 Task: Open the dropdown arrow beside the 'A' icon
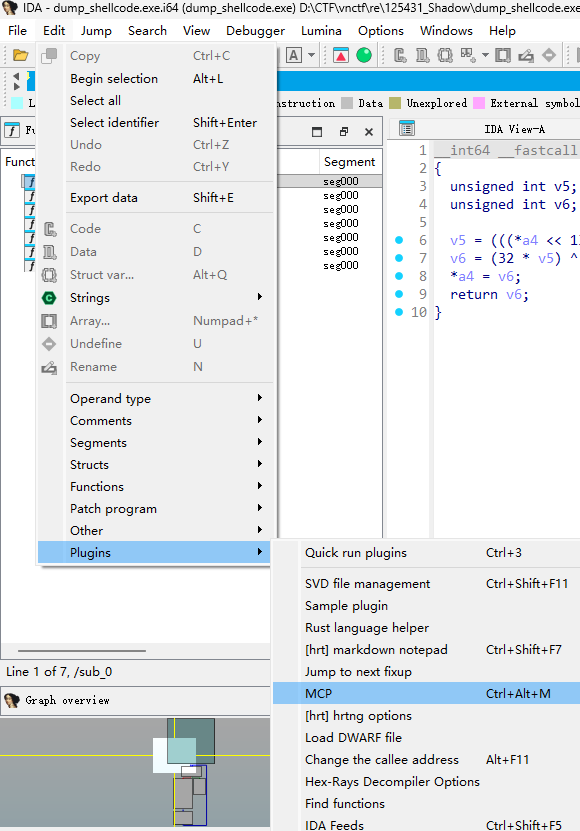pyautogui.click(x=312, y=55)
